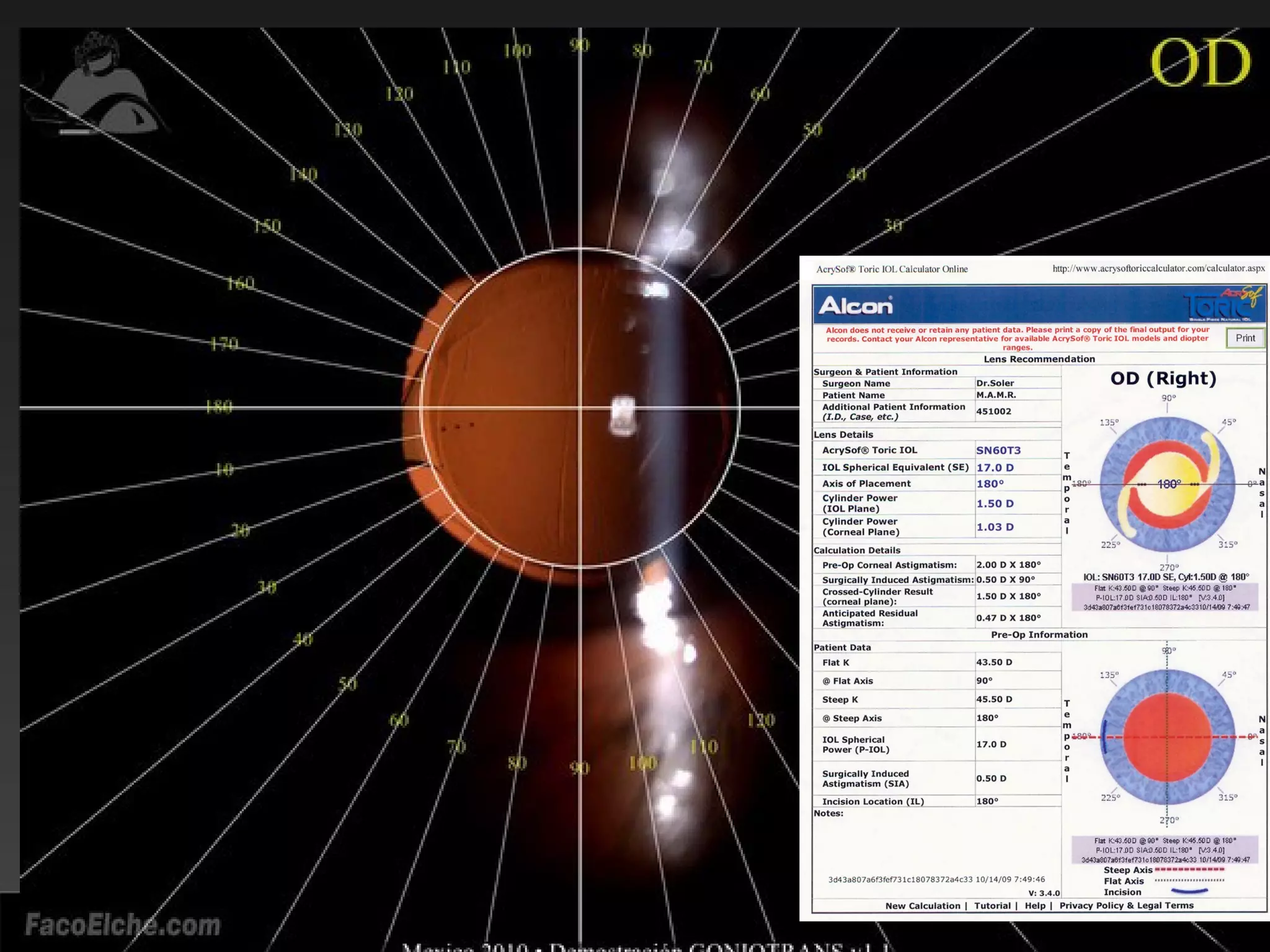This screenshot has width=1270, height=952.
Task: Click the acrysoftoriccalculator.com URL text
Action: 1158,268
